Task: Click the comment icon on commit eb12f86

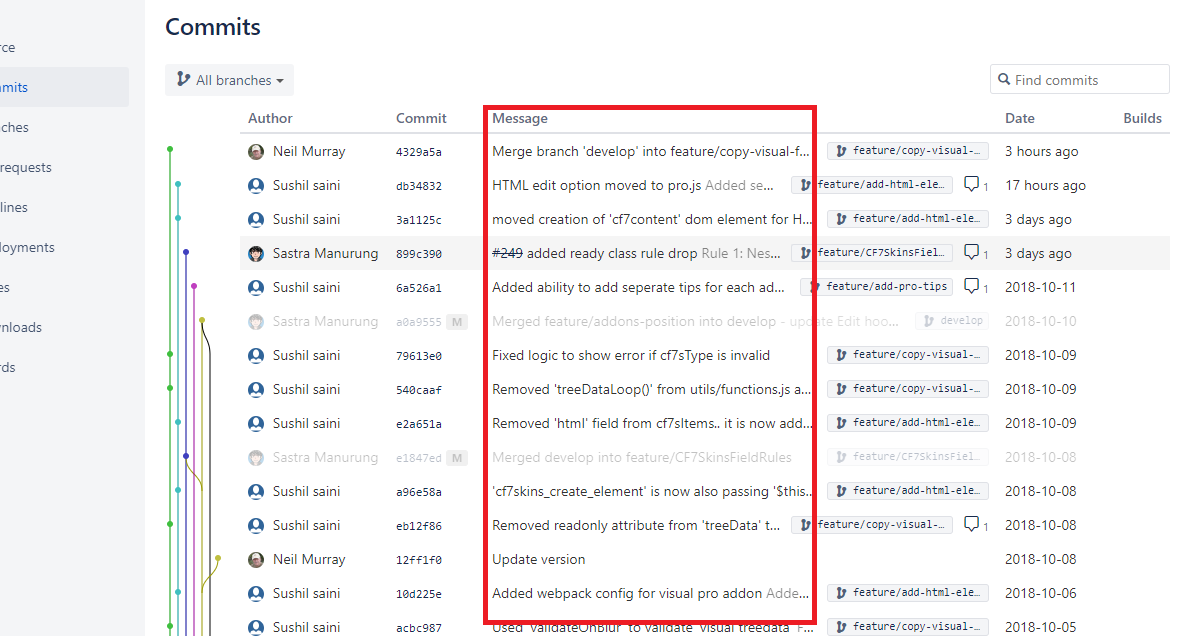Action: (x=972, y=525)
